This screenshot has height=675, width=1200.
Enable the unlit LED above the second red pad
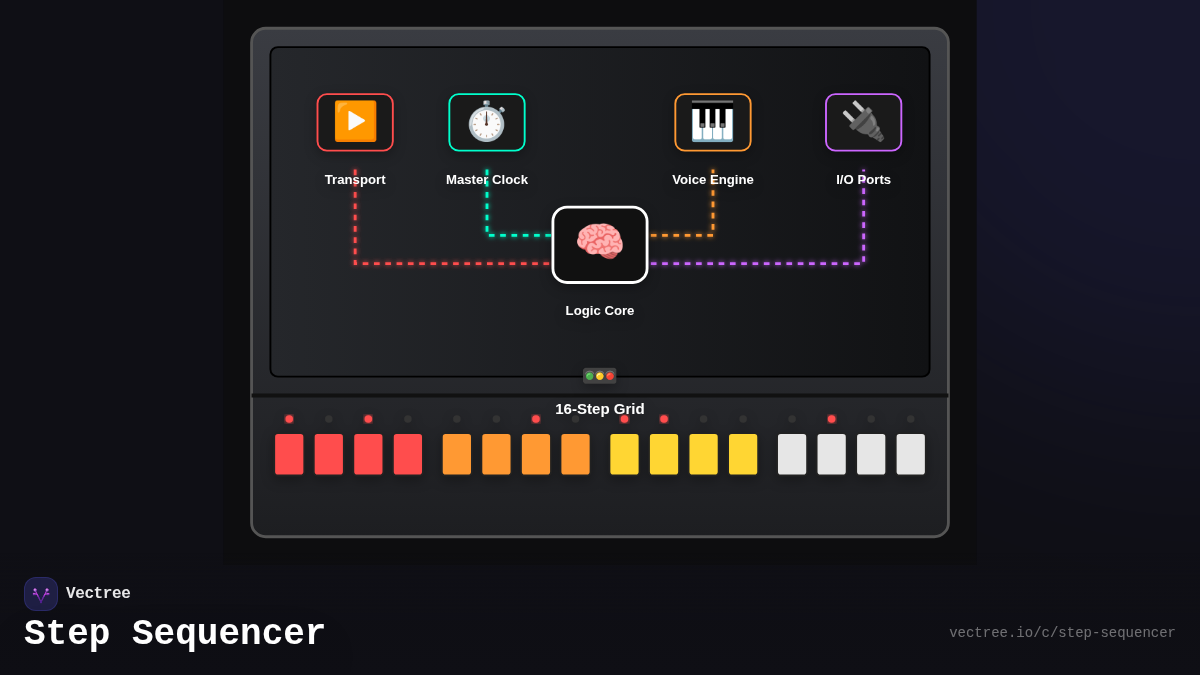[328, 419]
